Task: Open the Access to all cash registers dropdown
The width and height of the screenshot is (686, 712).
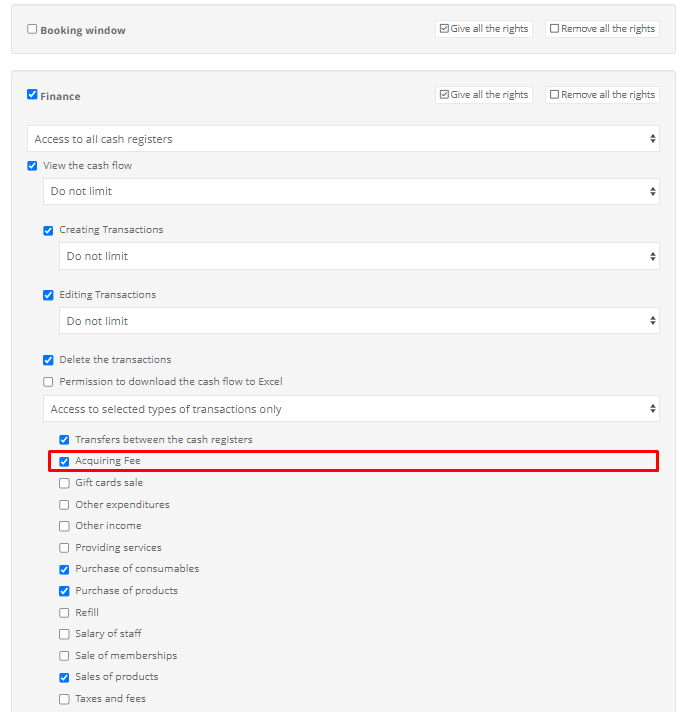Action: 343,139
